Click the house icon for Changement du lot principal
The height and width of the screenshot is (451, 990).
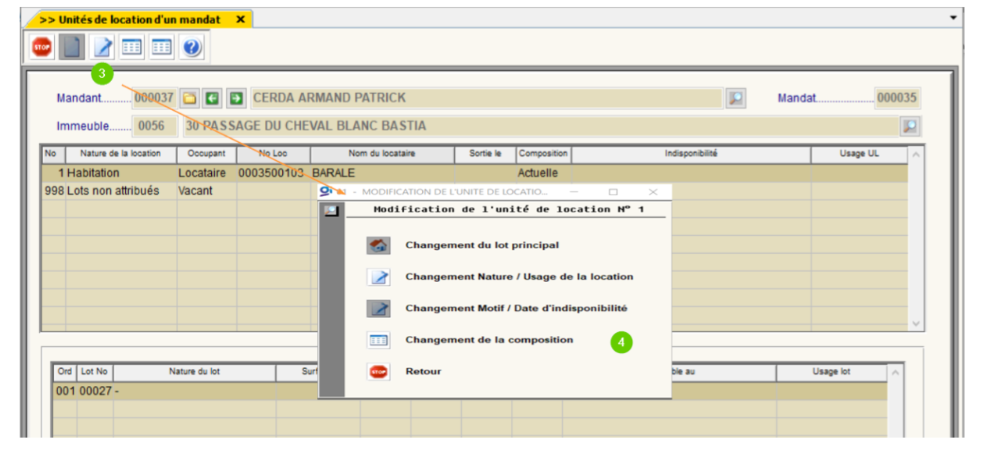(378, 245)
